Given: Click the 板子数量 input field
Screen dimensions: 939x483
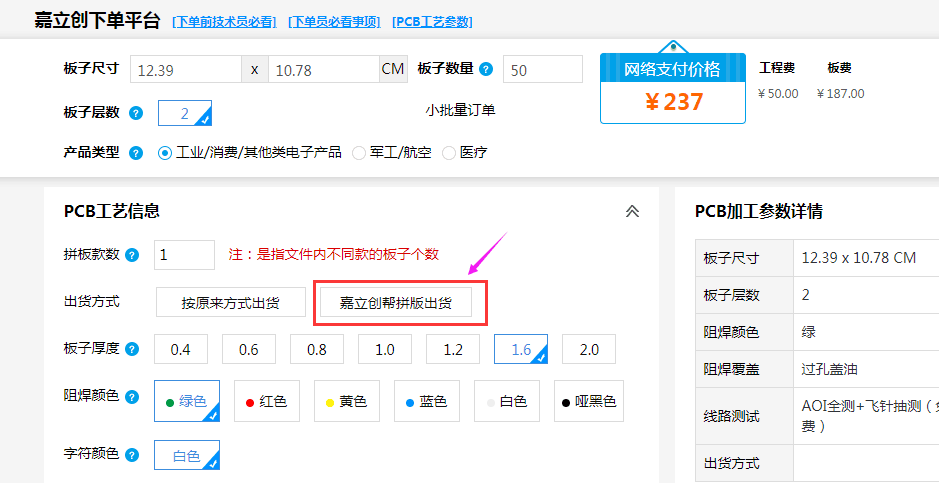Looking at the screenshot, I should pos(542,69).
